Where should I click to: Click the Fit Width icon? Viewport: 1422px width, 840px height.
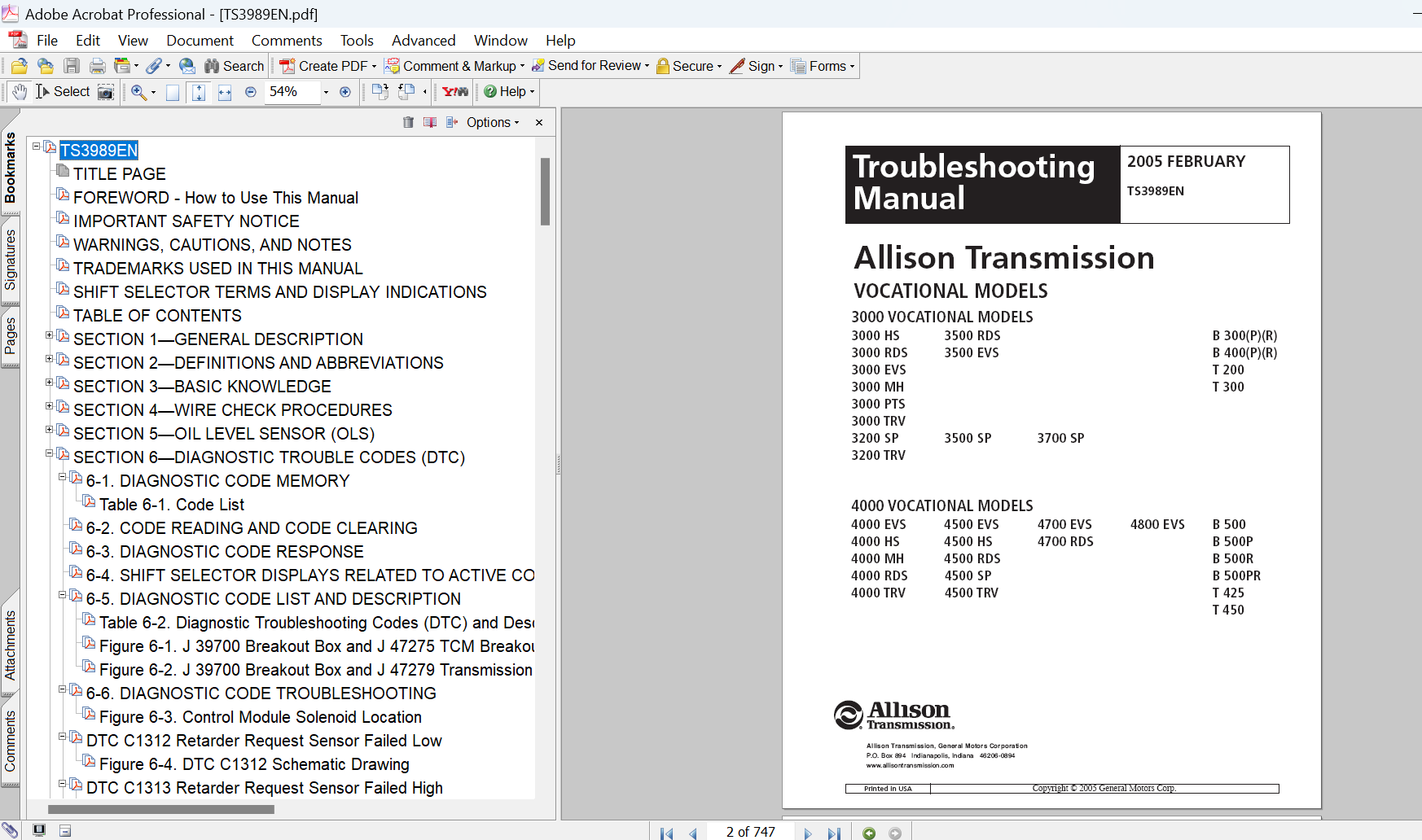point(225,92)
